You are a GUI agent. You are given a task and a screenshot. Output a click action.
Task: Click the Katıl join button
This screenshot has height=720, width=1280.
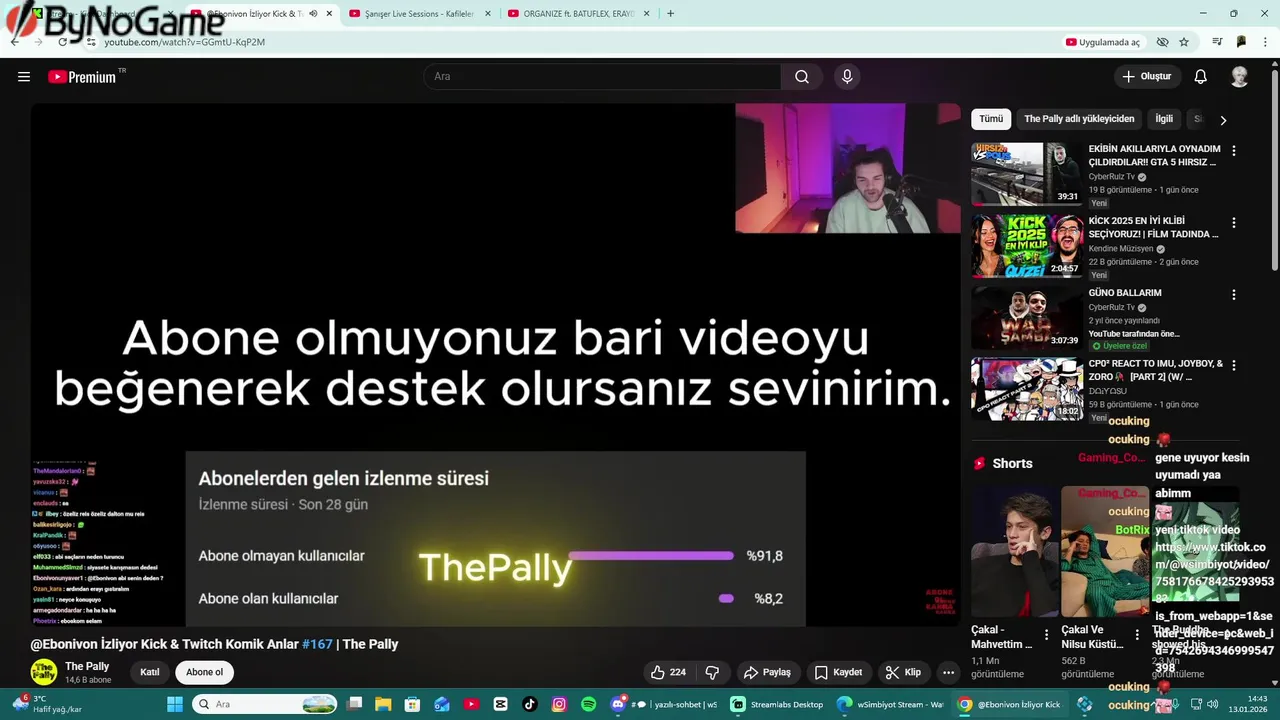point(149,672)
